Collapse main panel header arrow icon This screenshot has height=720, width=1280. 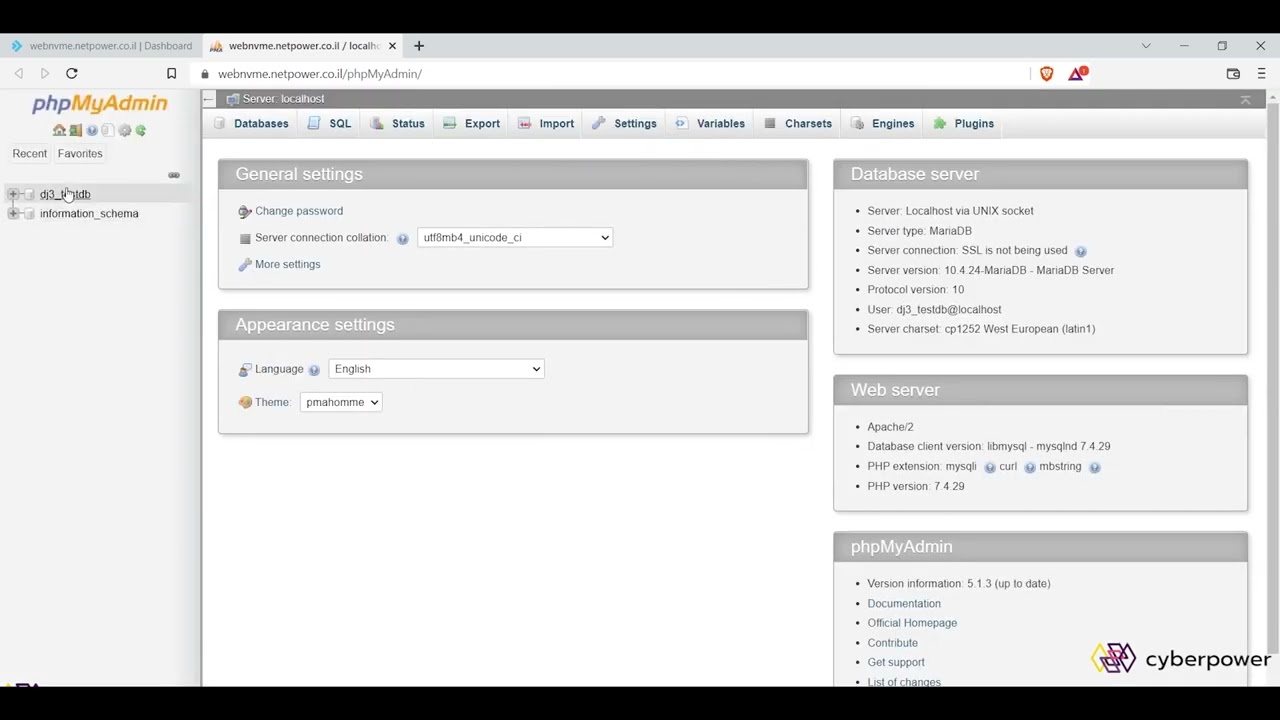point(1245,99)
